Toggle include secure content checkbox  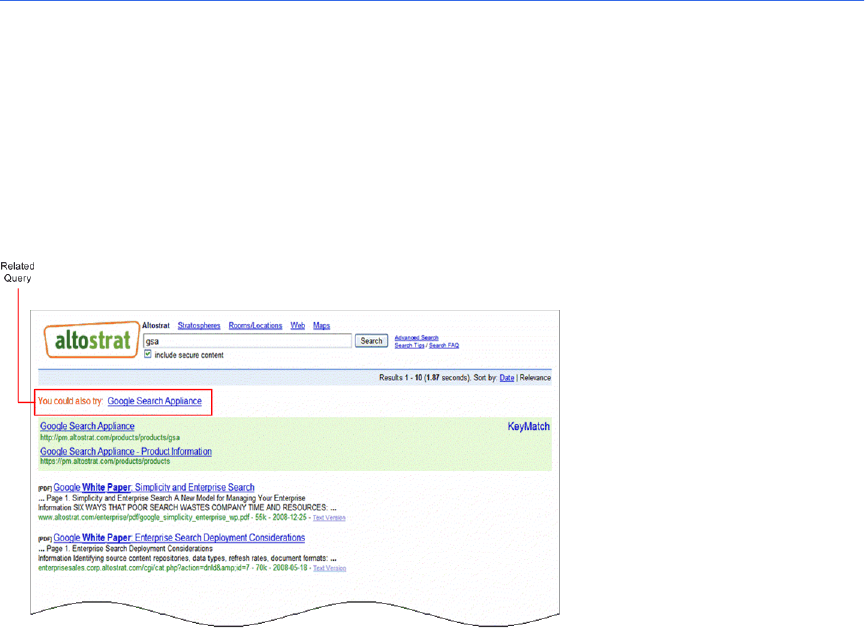pyautogui.click(x=148, y=354)
